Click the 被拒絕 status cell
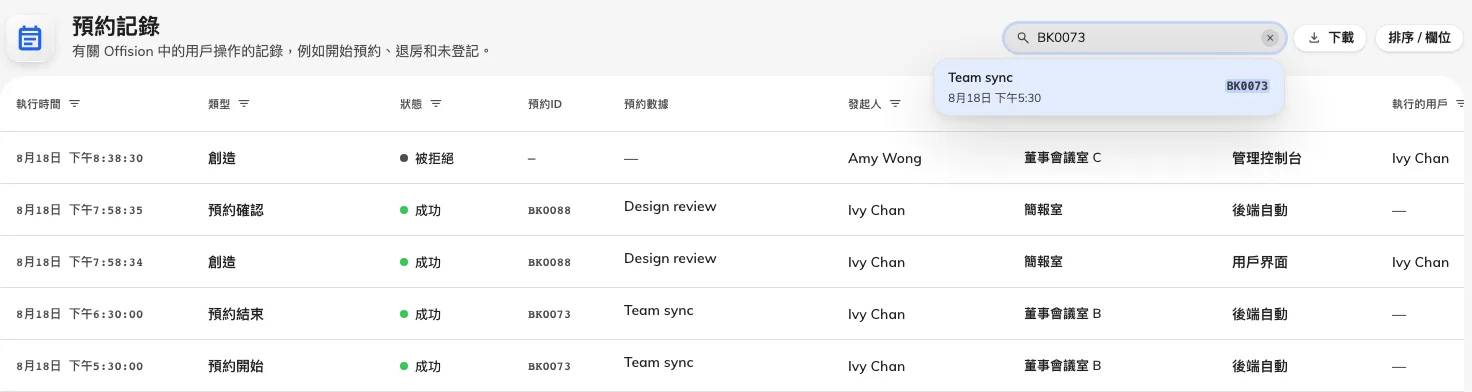The image size is (1472, 392). (427, 158)
